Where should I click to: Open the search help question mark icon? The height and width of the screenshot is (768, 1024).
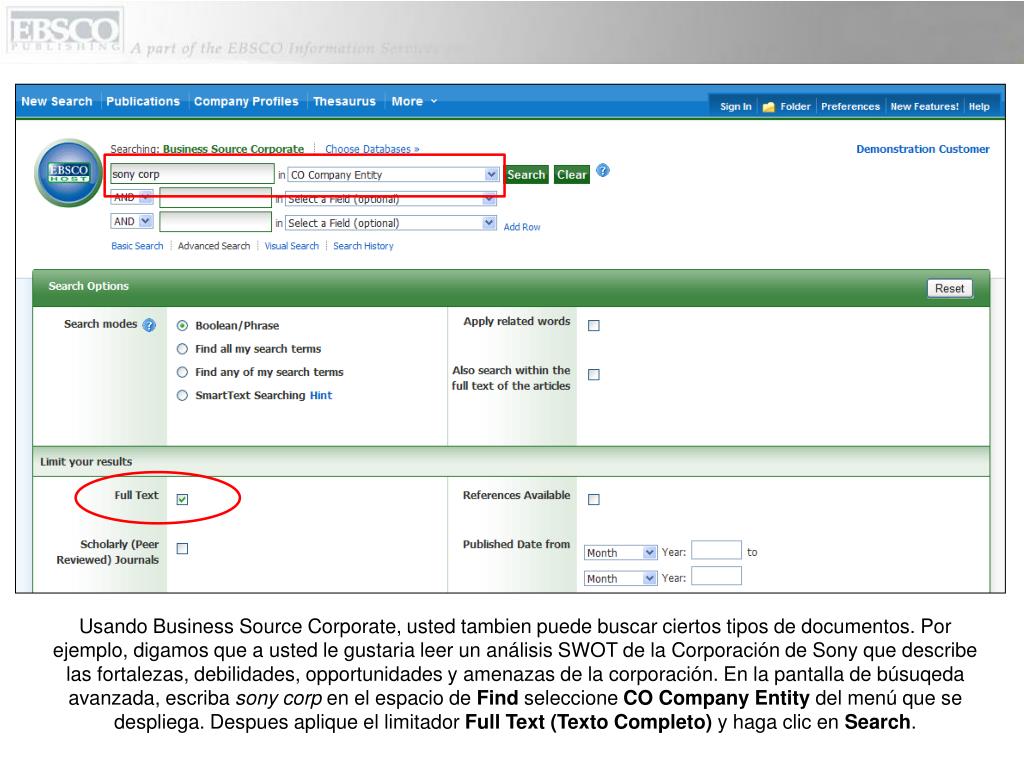click(x=603, y=170)
